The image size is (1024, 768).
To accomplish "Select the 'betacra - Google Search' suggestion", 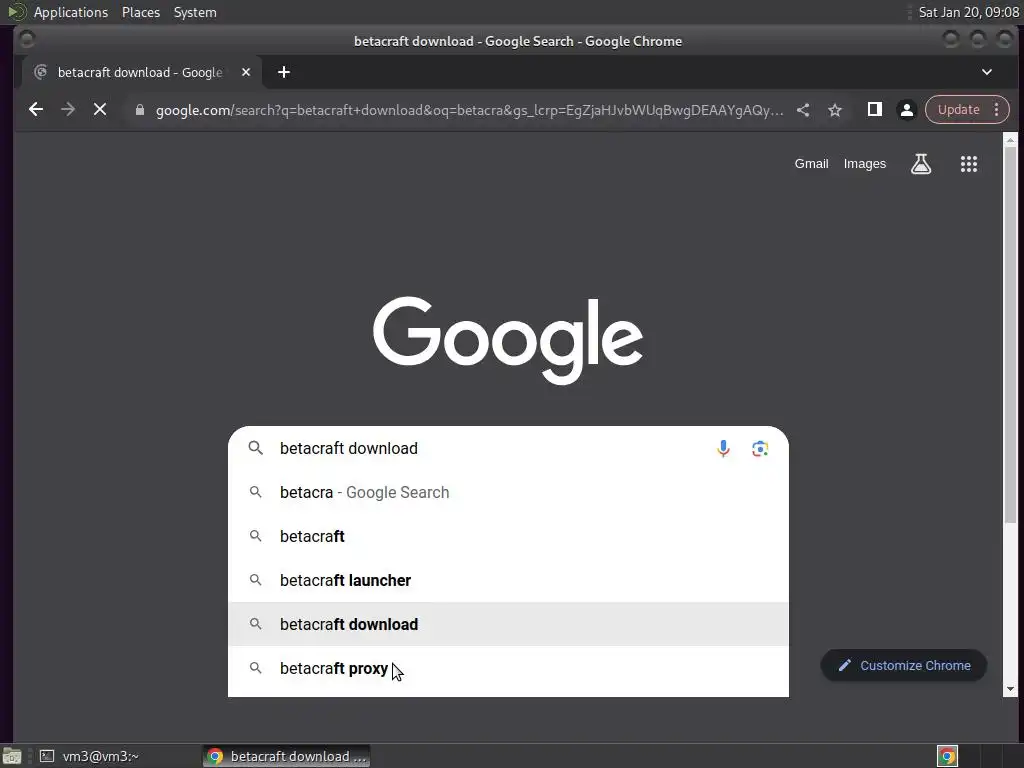I will pos(508,492).
